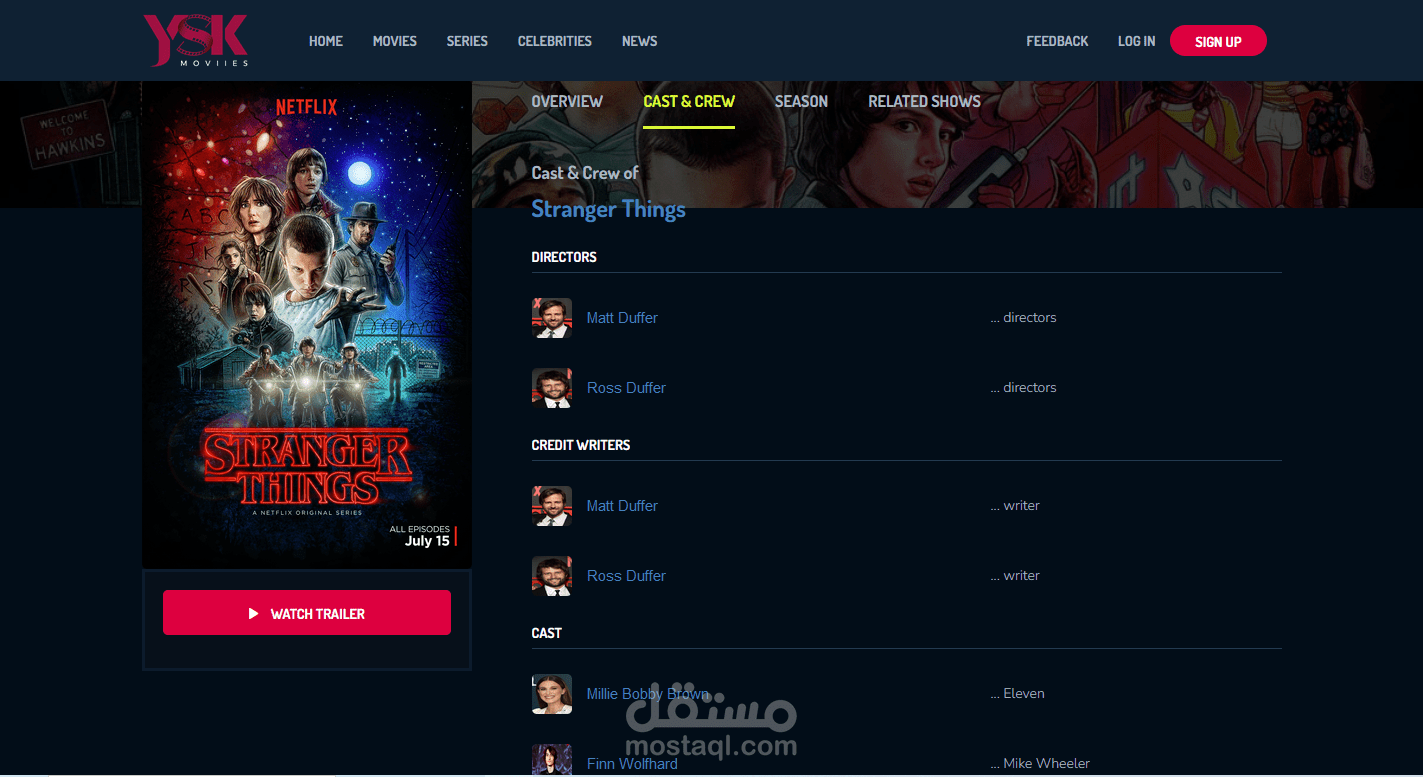Click Ross Duffer's photo under Credit Writers
The image size is (1423, 777).
tap(552, 576)
